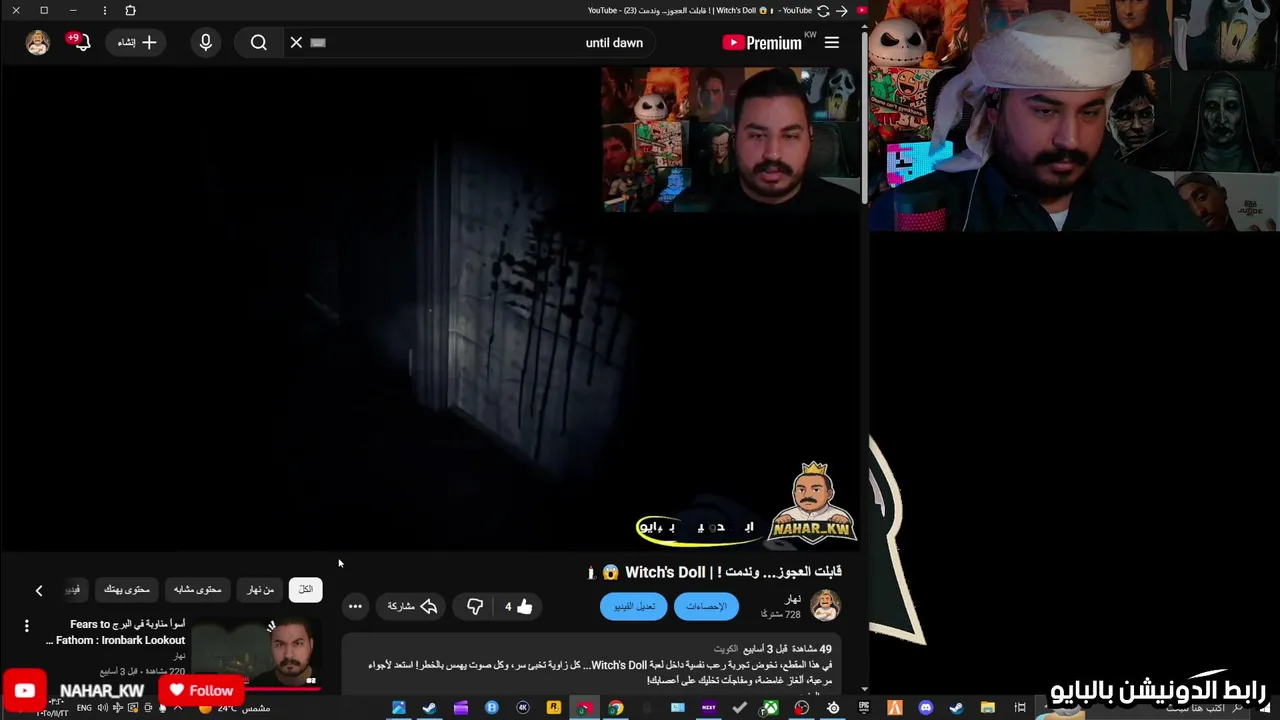Open weather widget showing 24°C

click(236, 708)
